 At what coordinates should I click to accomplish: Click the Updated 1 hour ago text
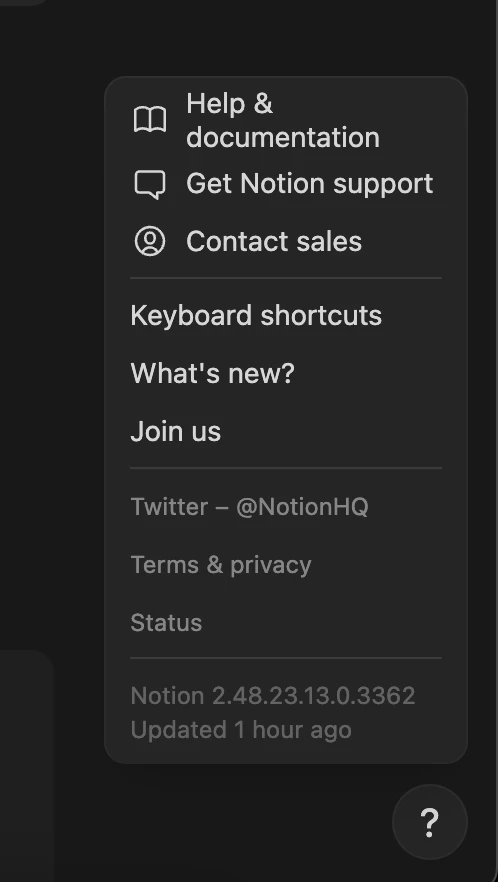tap(241, 730)
